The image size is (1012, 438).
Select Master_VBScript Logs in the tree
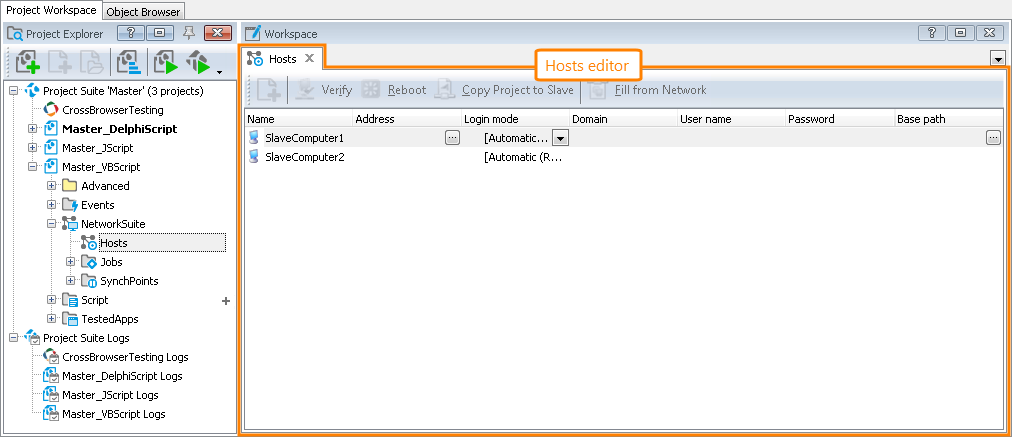tap(114, 414)
